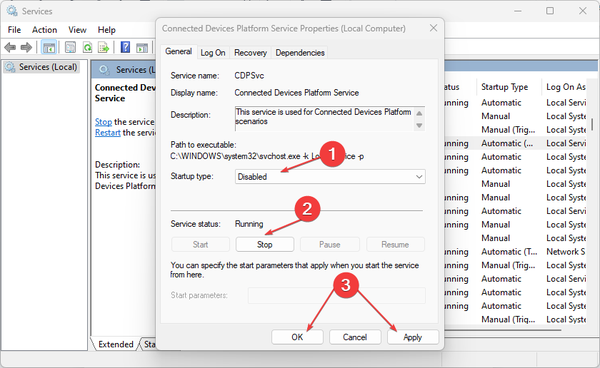Click the Cancel button
The image size is (600, 368).
355,337
